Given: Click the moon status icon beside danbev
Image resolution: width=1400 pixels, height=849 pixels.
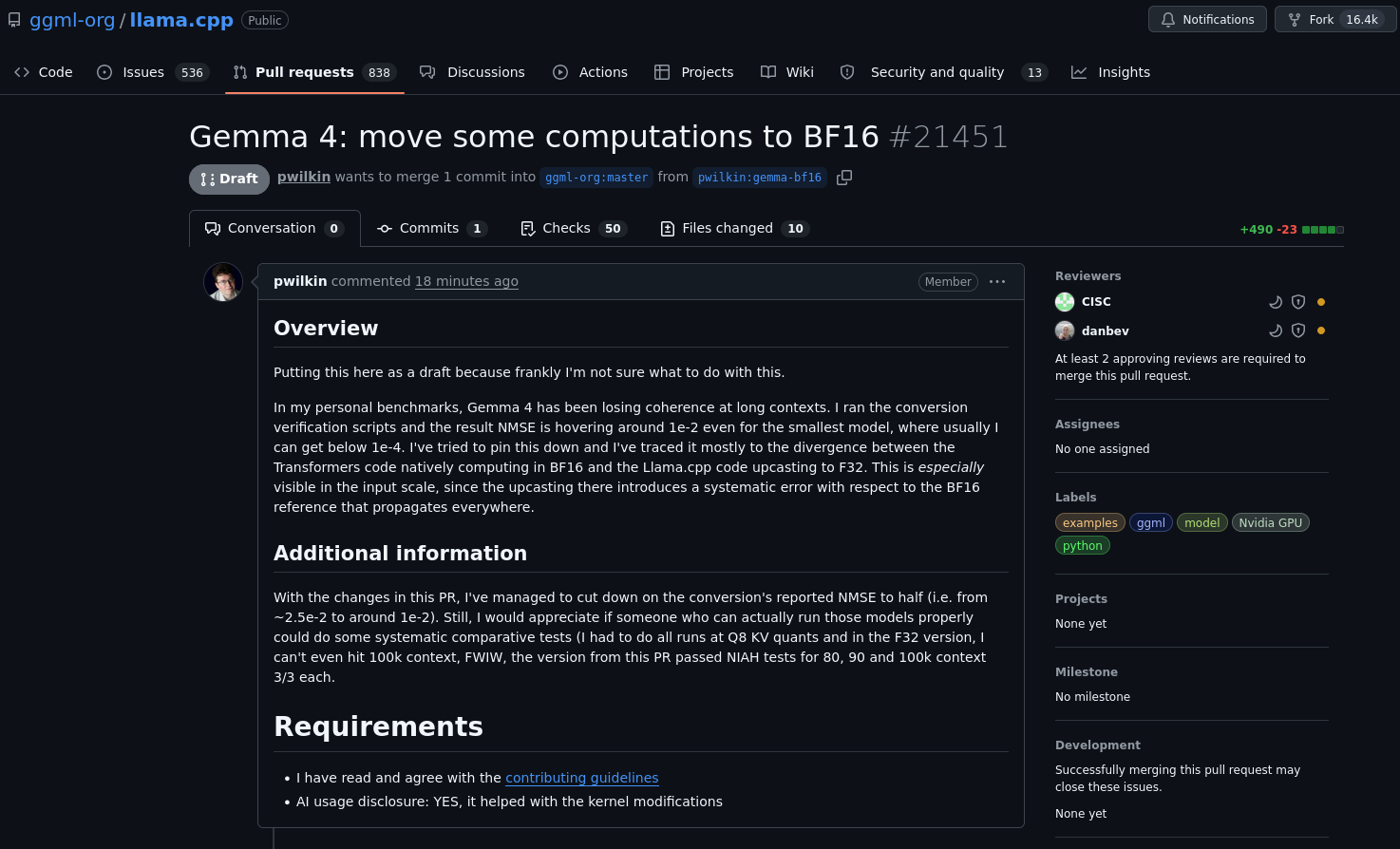Looking at the screenshot, I should click(1276, 330).
